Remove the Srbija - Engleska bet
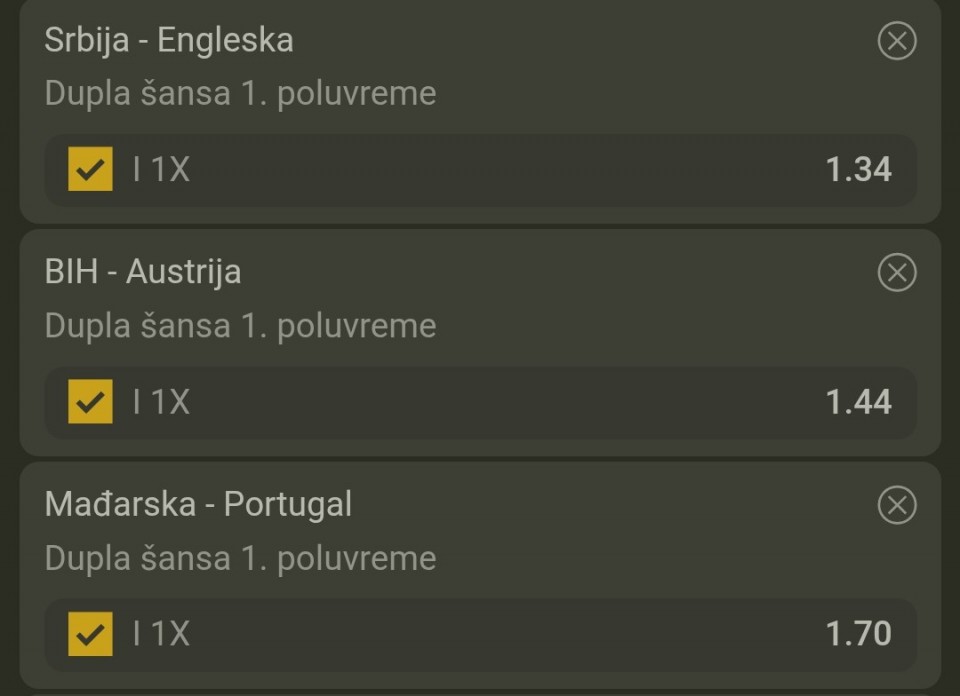This screenshot has width=960, height=696. [x=896, y=41]
